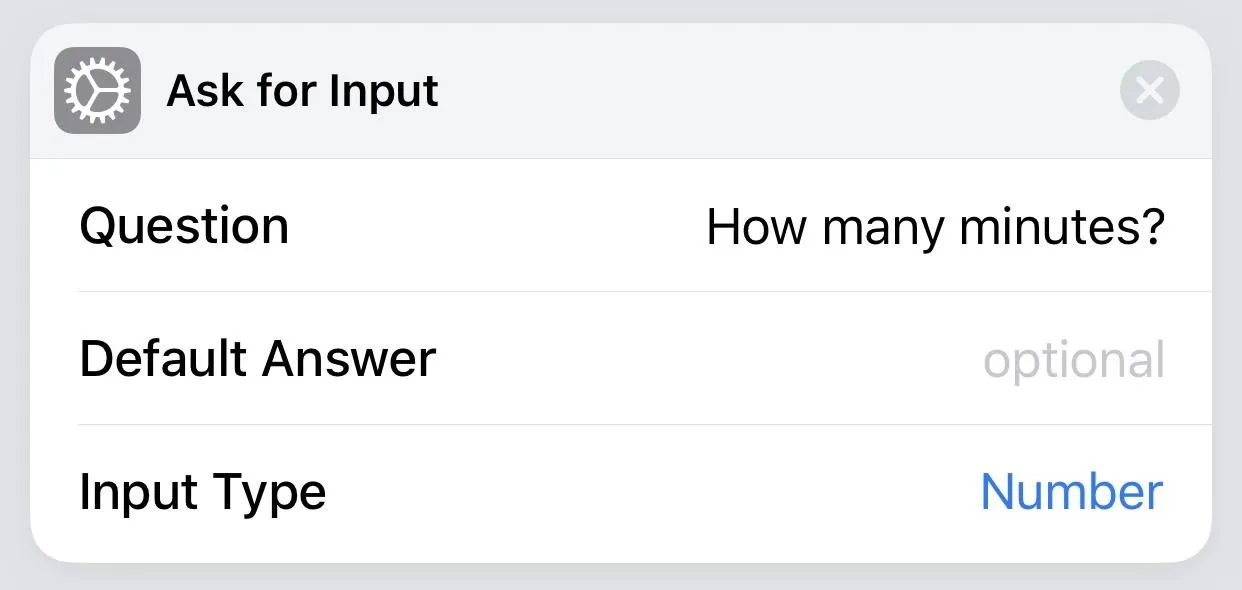Tap the "Input Type" row label
1242x590 pixels.
[x=202, y=493]
